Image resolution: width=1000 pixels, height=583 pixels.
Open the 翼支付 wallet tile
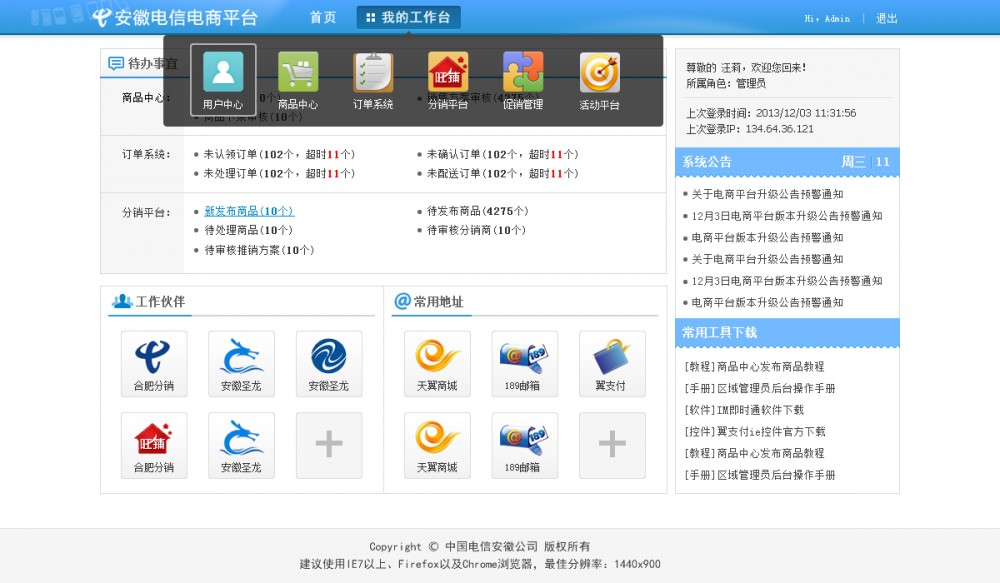point(612,364)
